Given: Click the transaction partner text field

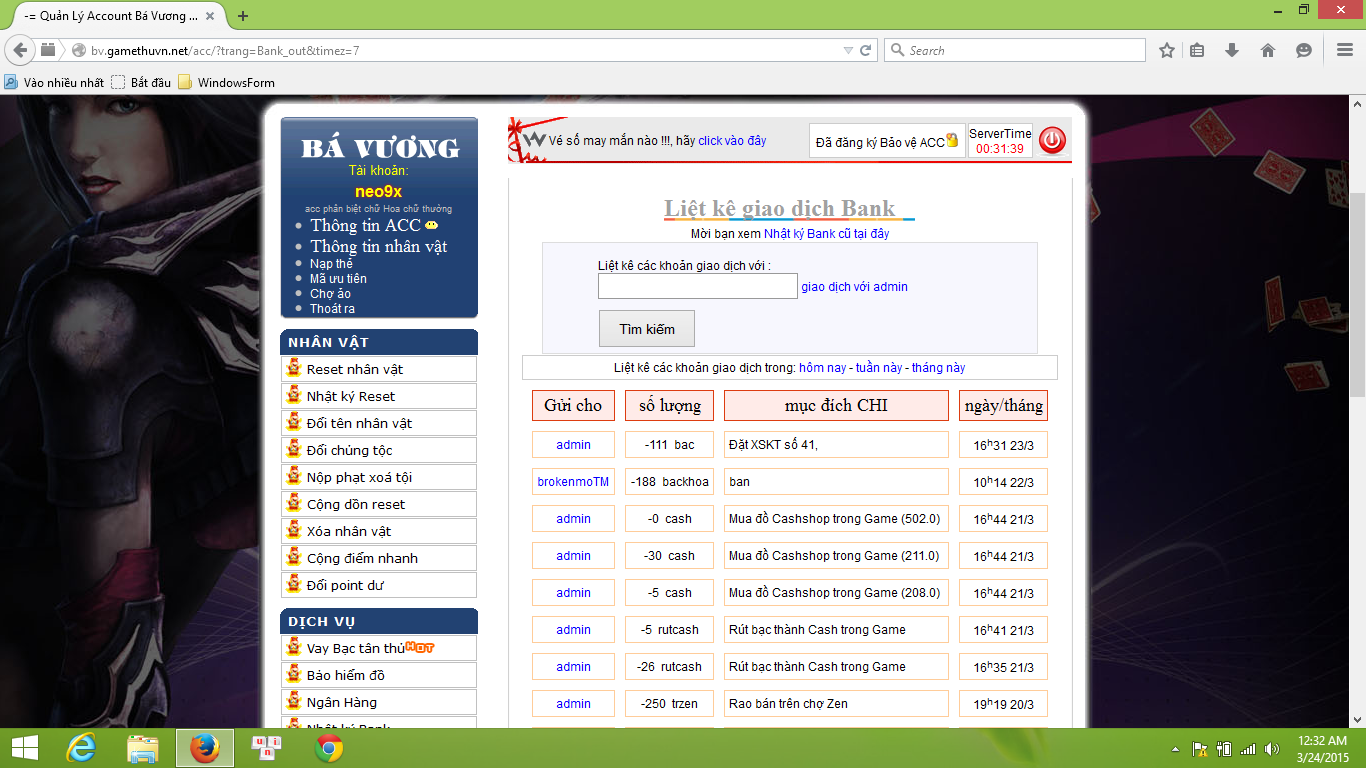Looking at the screenshot, I should (x=698, y=286).
